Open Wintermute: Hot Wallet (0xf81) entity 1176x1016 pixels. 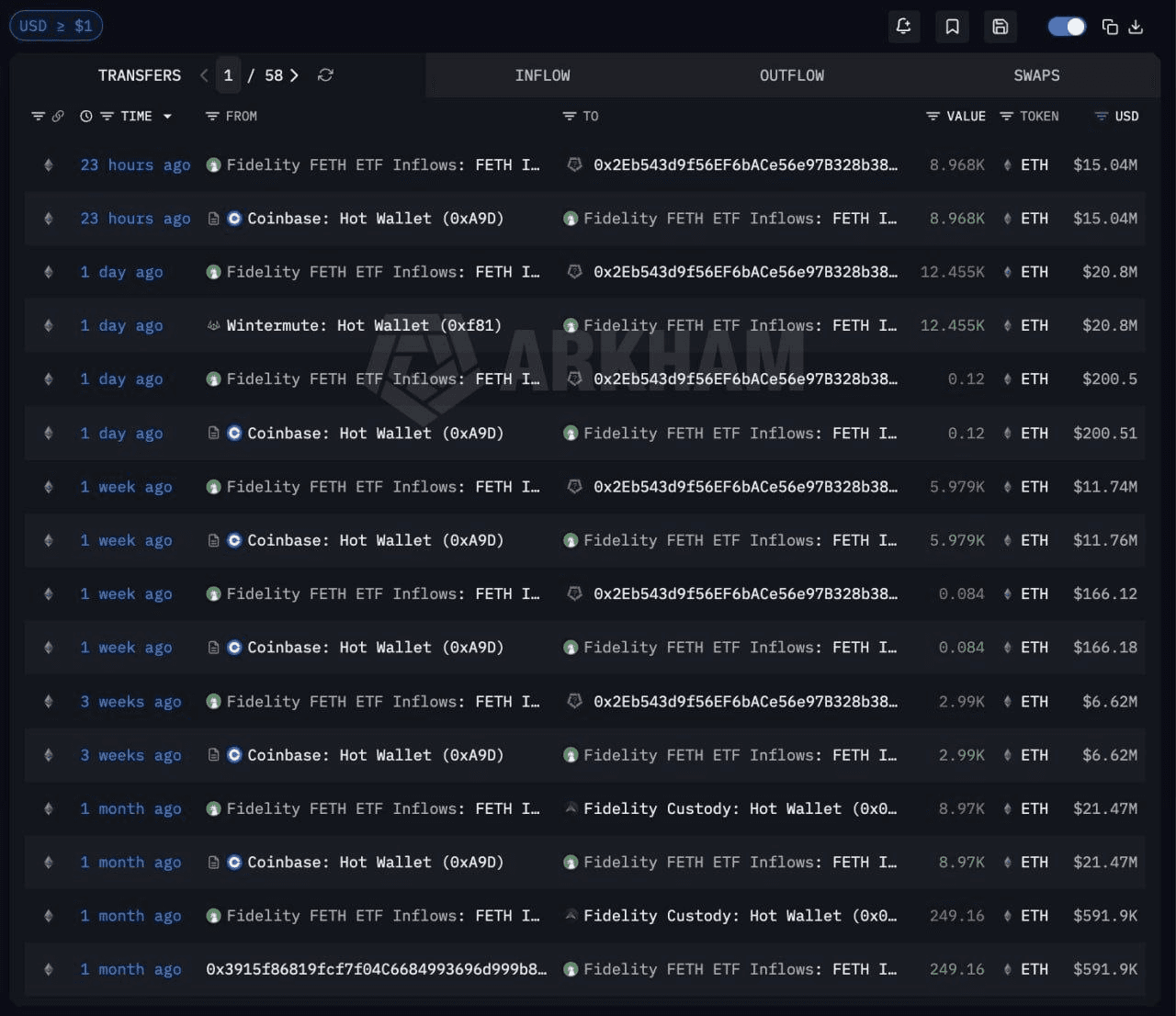pyautogui.click(x=364, y=325)
